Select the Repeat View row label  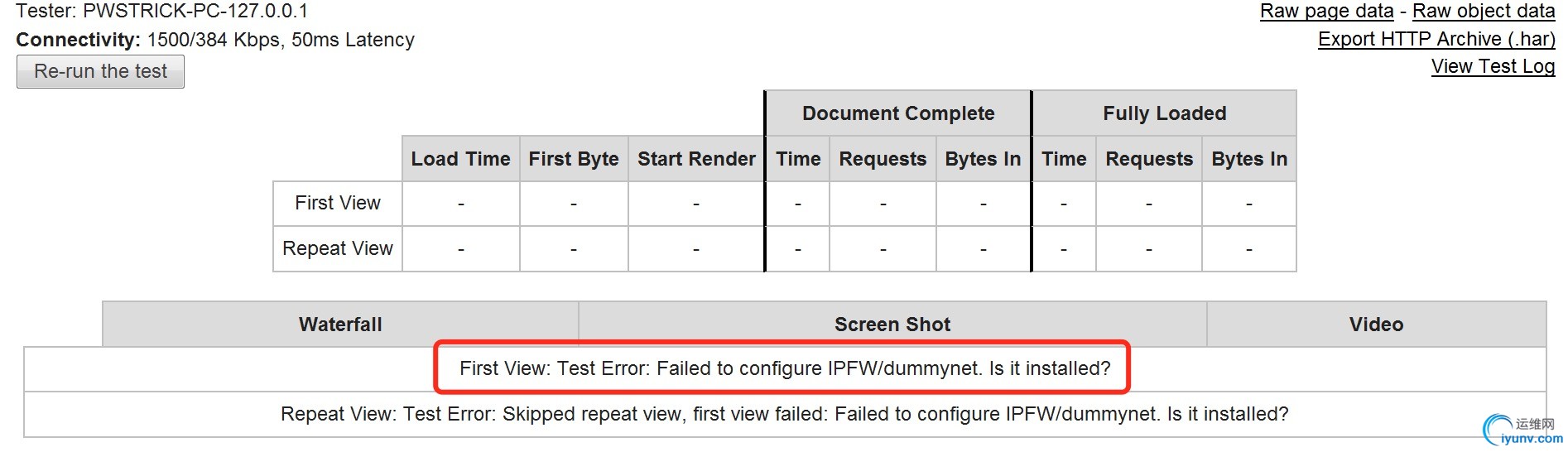pos(338,248)
